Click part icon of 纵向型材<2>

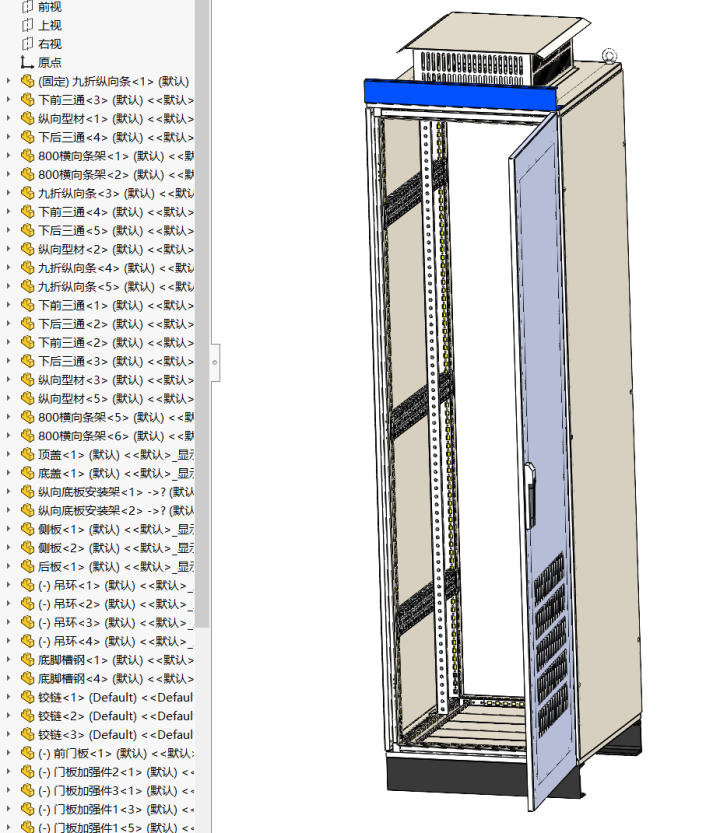28,249
